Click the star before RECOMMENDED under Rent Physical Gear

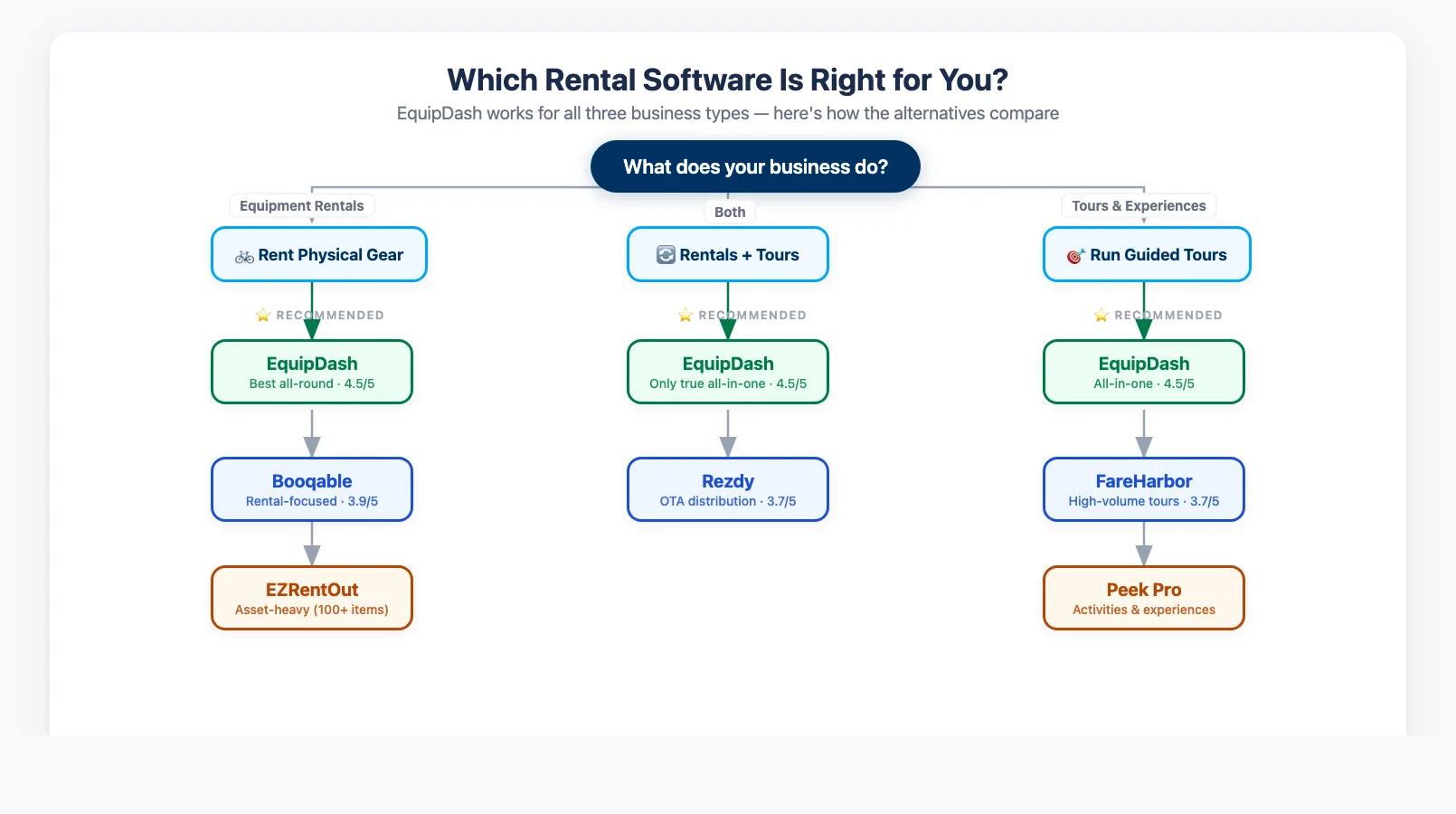tap(262, 315)
